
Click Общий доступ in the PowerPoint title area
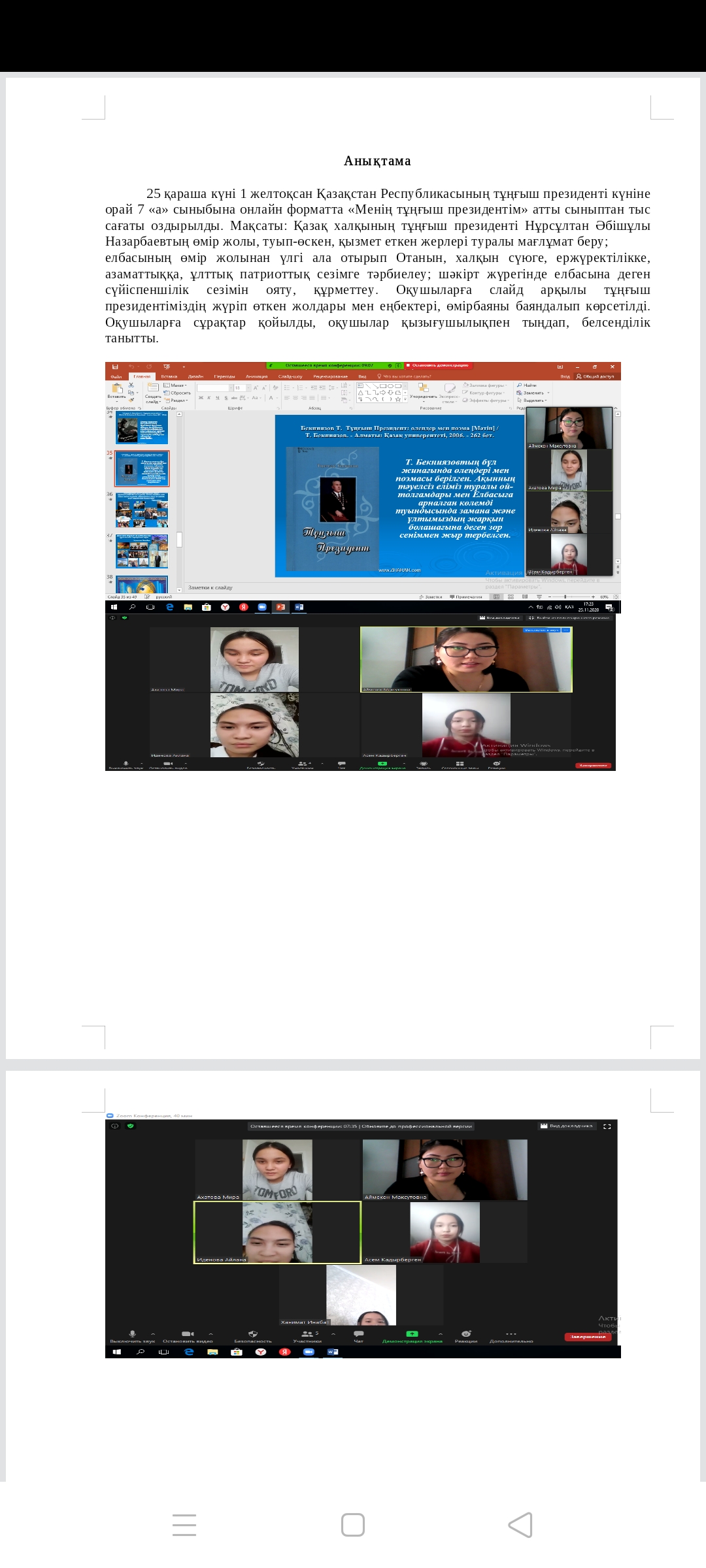(596, 376)
